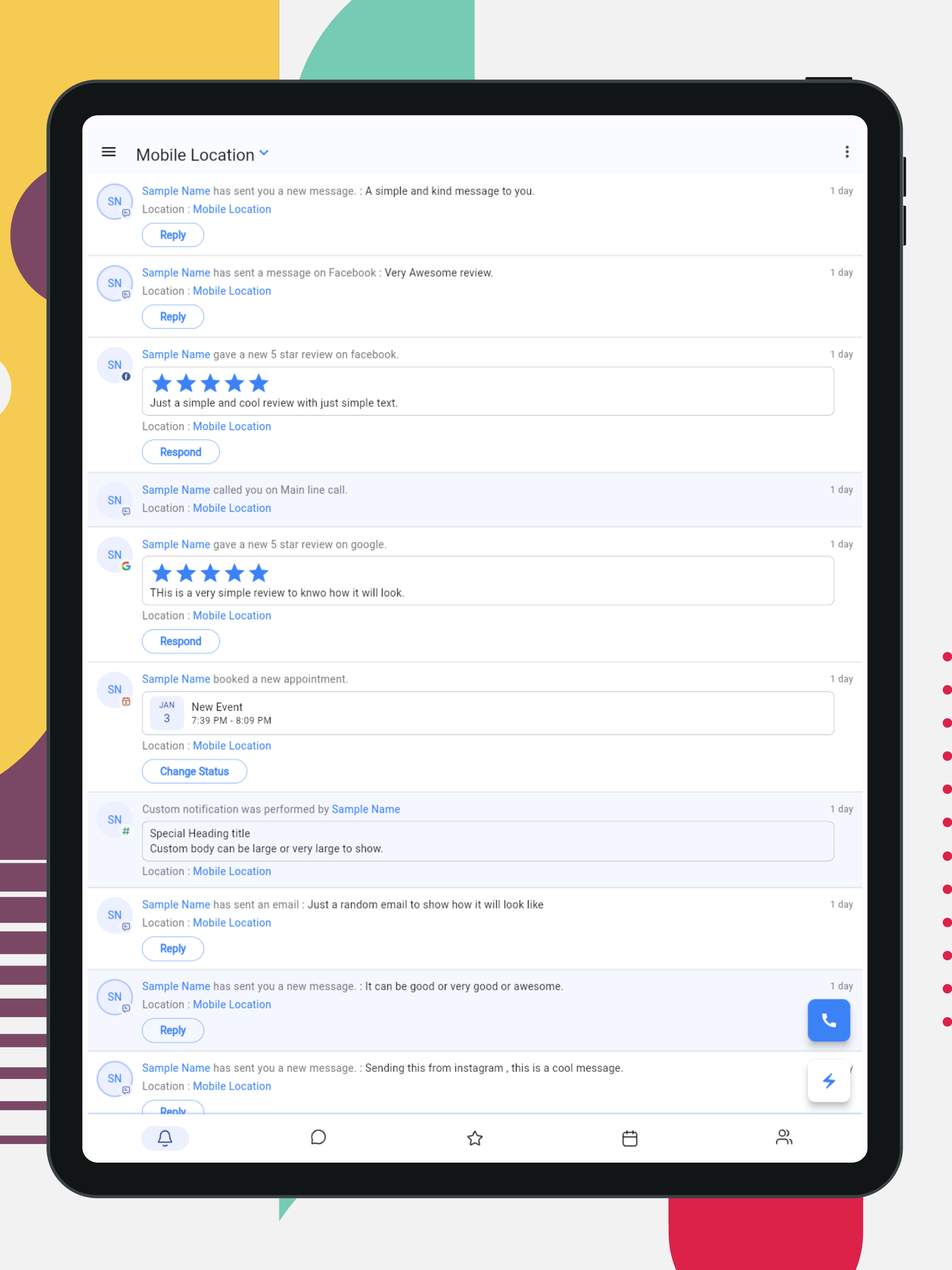Image resolution: width=952 pixels, height=1270 pixels.
Task: Click the '7:39 PM - 8:09 PM' event time
Action: (231, 721)
